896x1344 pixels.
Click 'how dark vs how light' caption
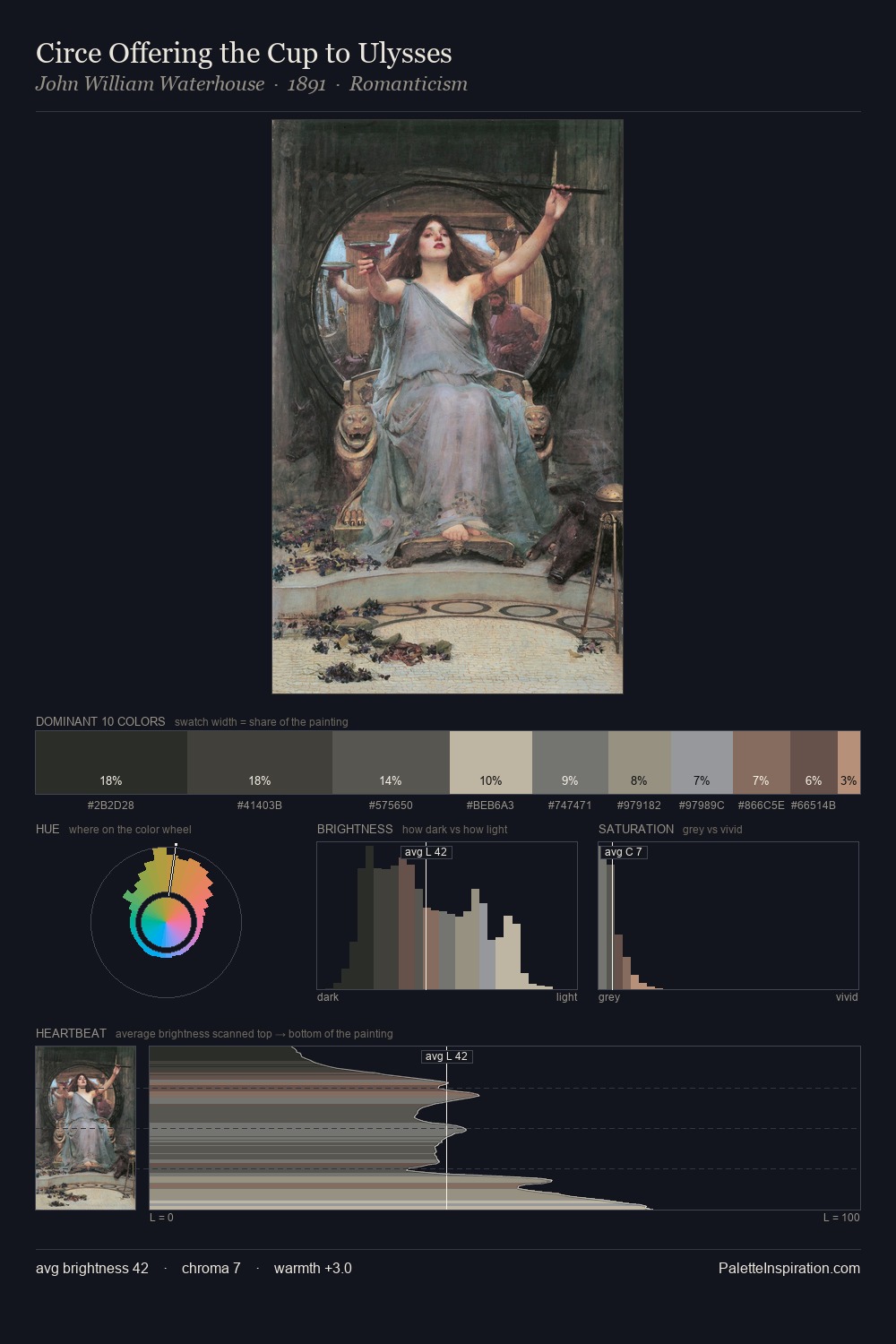coord(455,830)
